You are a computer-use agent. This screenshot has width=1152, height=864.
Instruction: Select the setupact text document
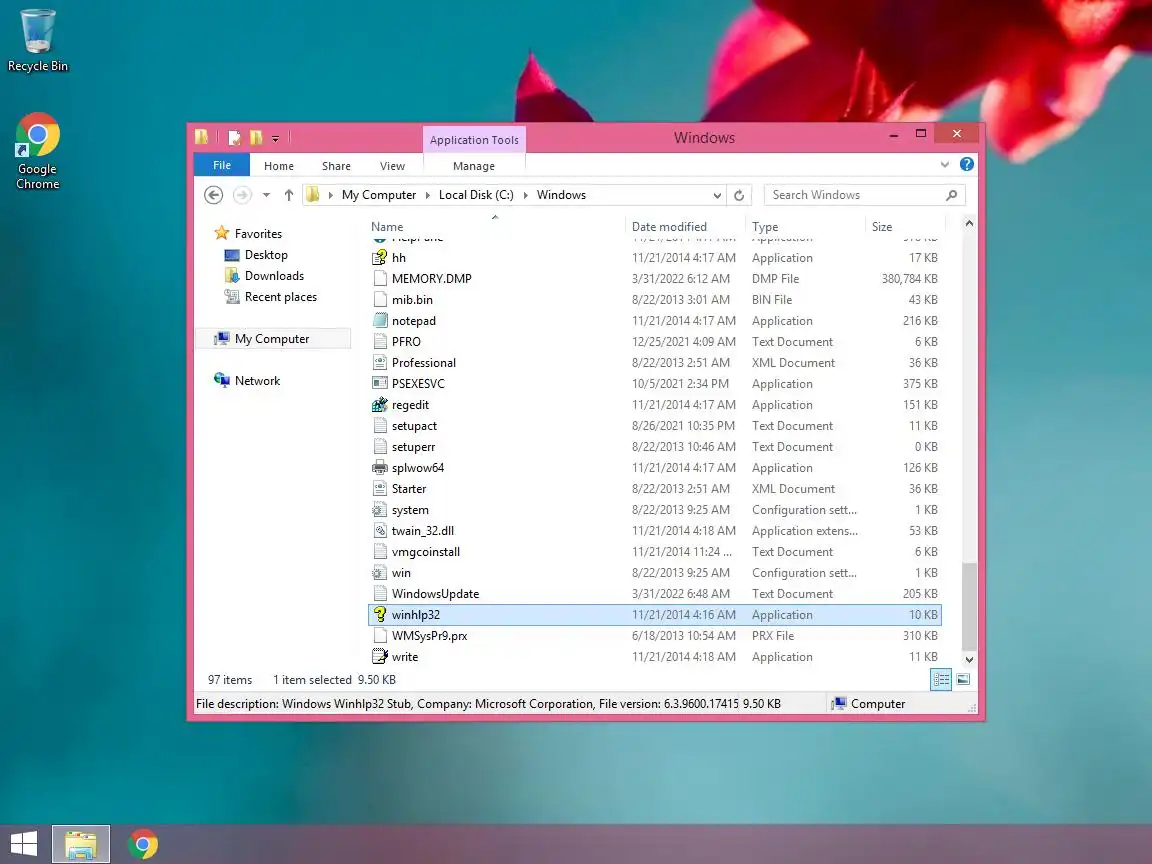point(655,426)
